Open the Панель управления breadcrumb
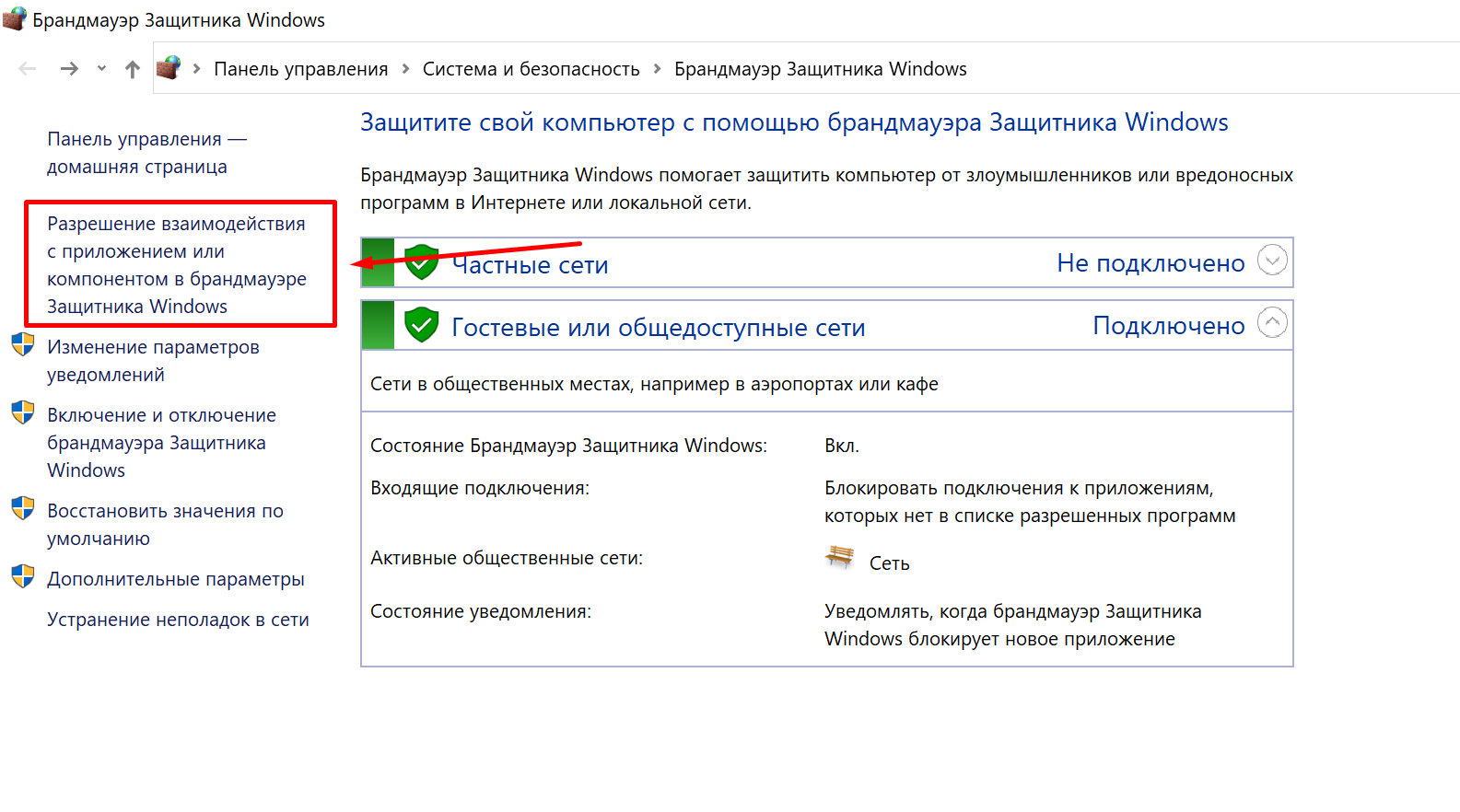Viewport: 1460px width, 812px height. tap(300, 69)
